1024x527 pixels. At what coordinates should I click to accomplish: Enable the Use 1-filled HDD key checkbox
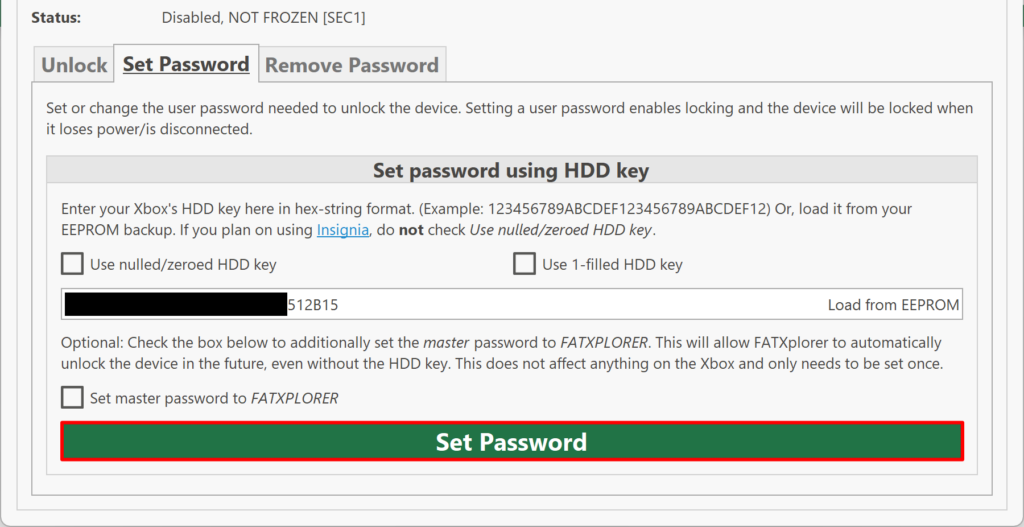tap(524, 264)
